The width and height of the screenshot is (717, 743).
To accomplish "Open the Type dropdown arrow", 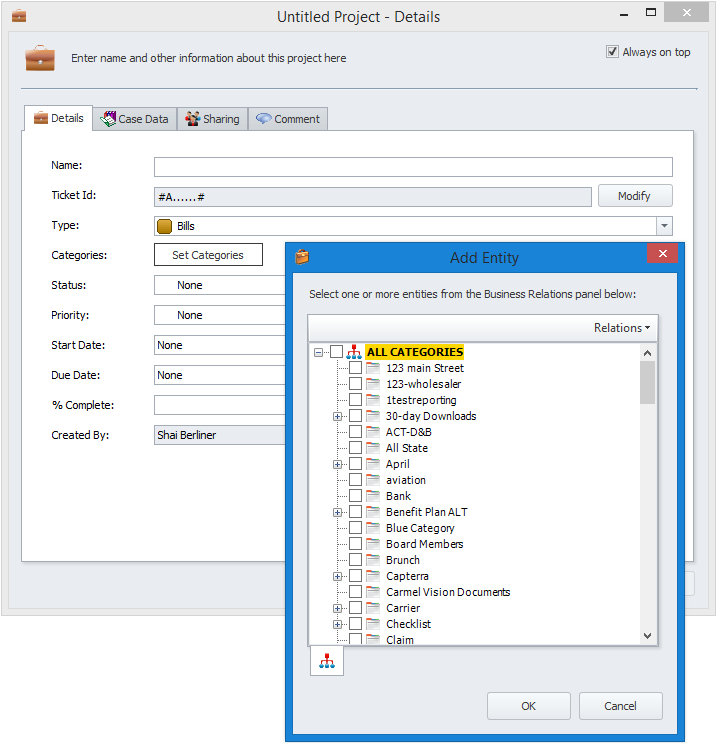I will [x=663, y=226].
